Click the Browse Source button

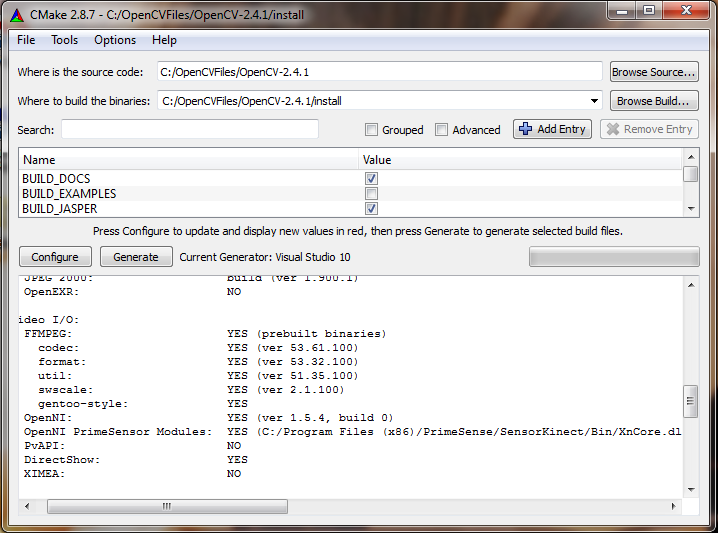point(654,72)
